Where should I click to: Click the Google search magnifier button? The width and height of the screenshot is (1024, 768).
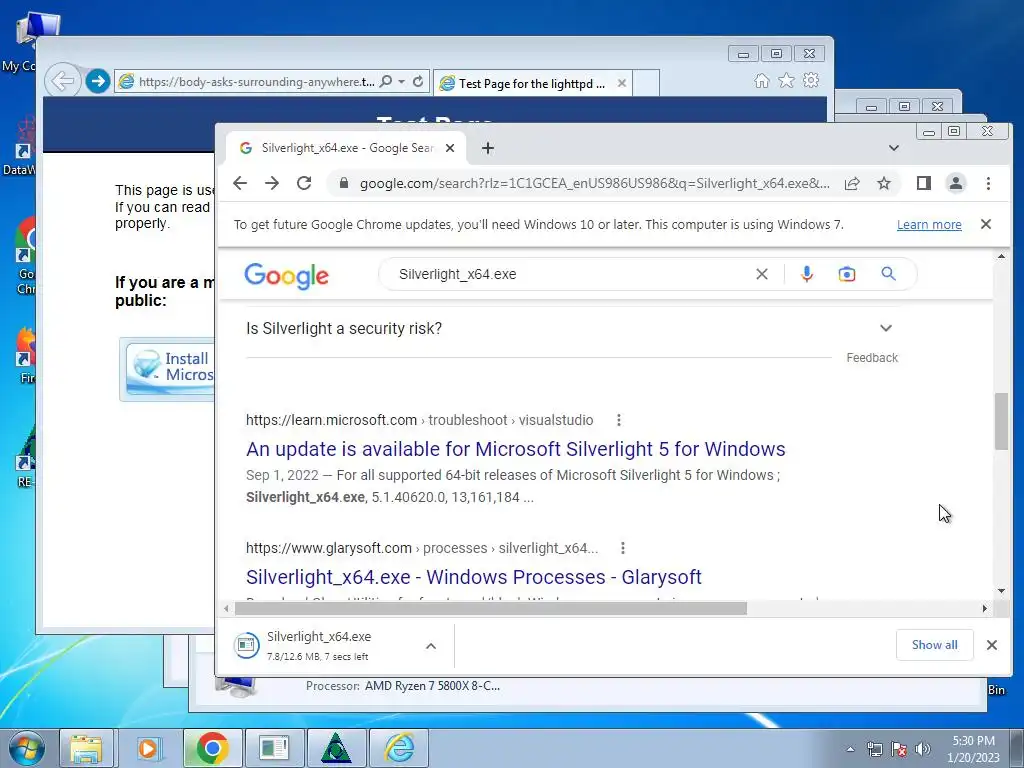888,274
